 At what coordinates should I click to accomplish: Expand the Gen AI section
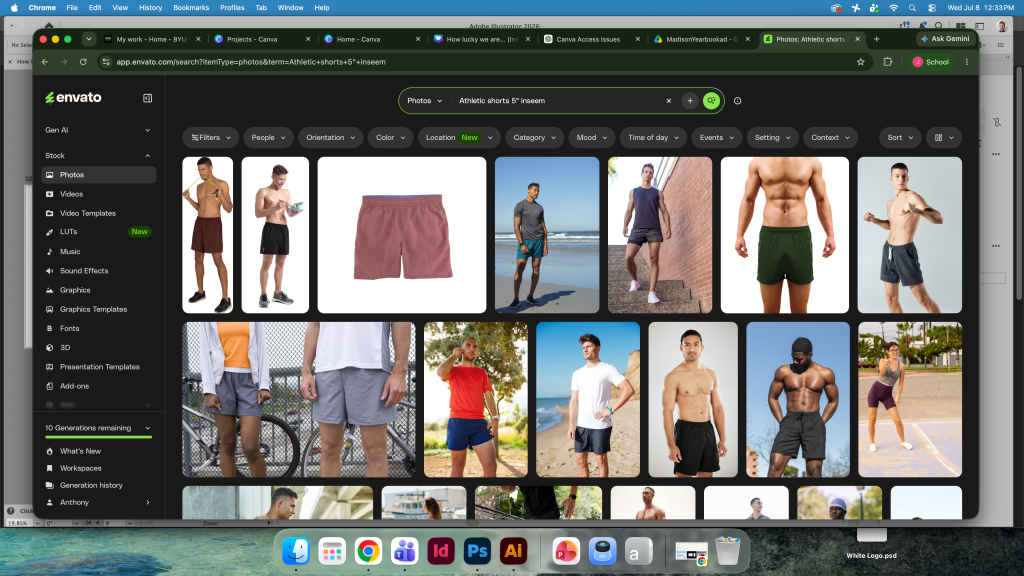(148, 130)
